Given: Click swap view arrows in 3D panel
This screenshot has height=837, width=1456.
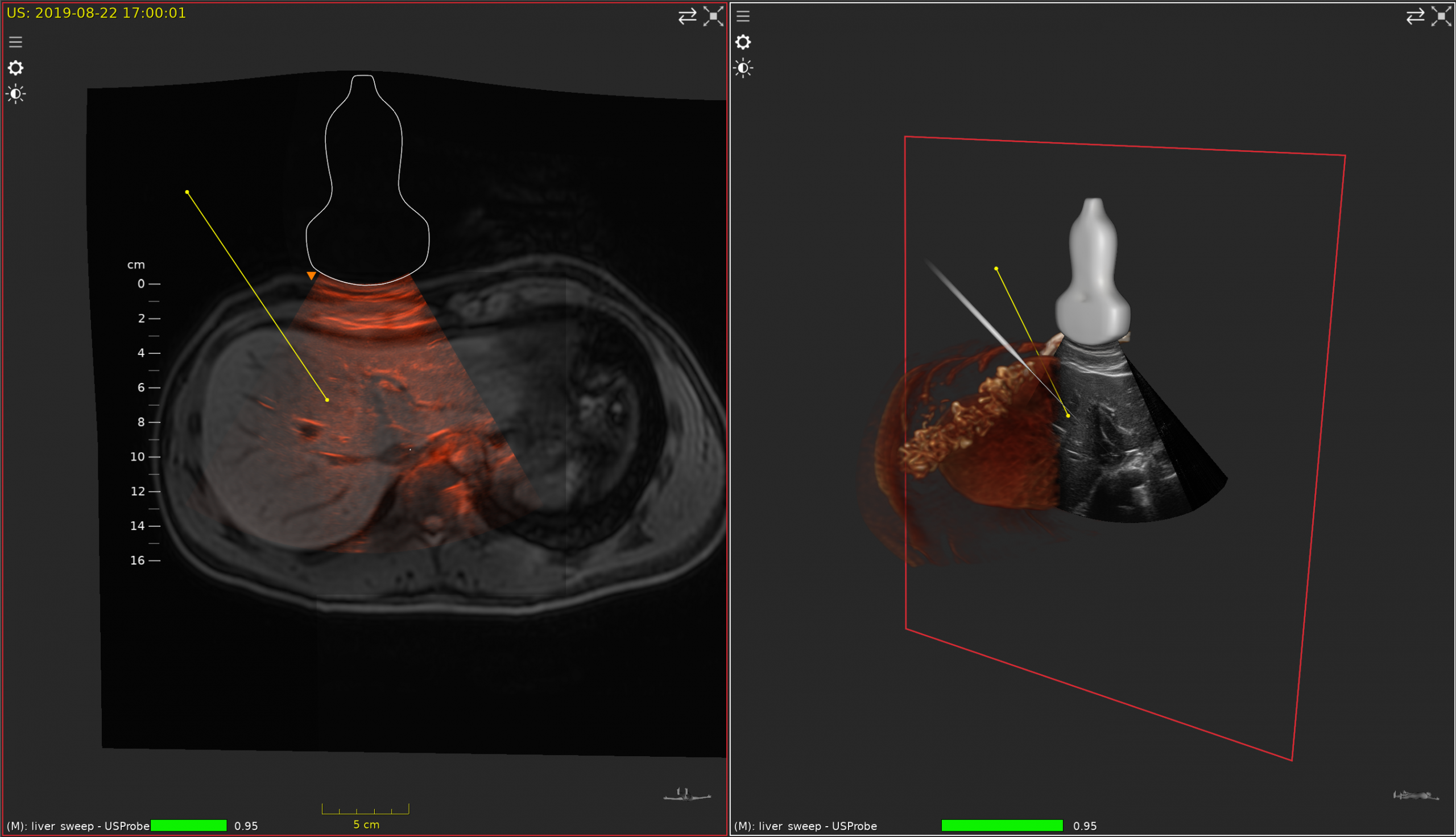Looking at the screenshot, I should click(x=1415, y=16).
